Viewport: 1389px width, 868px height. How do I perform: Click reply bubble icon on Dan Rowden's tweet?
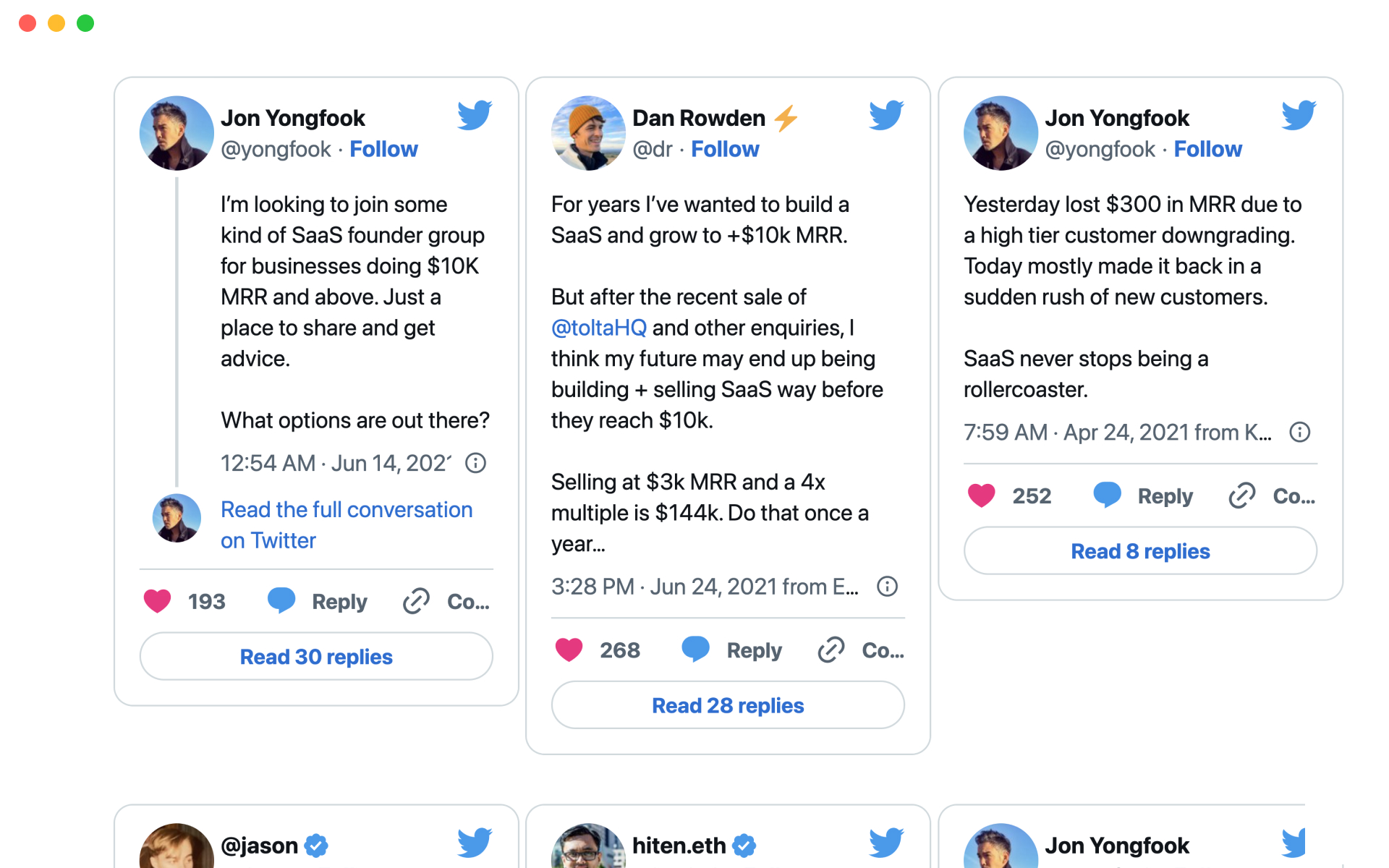click(695, 649)
